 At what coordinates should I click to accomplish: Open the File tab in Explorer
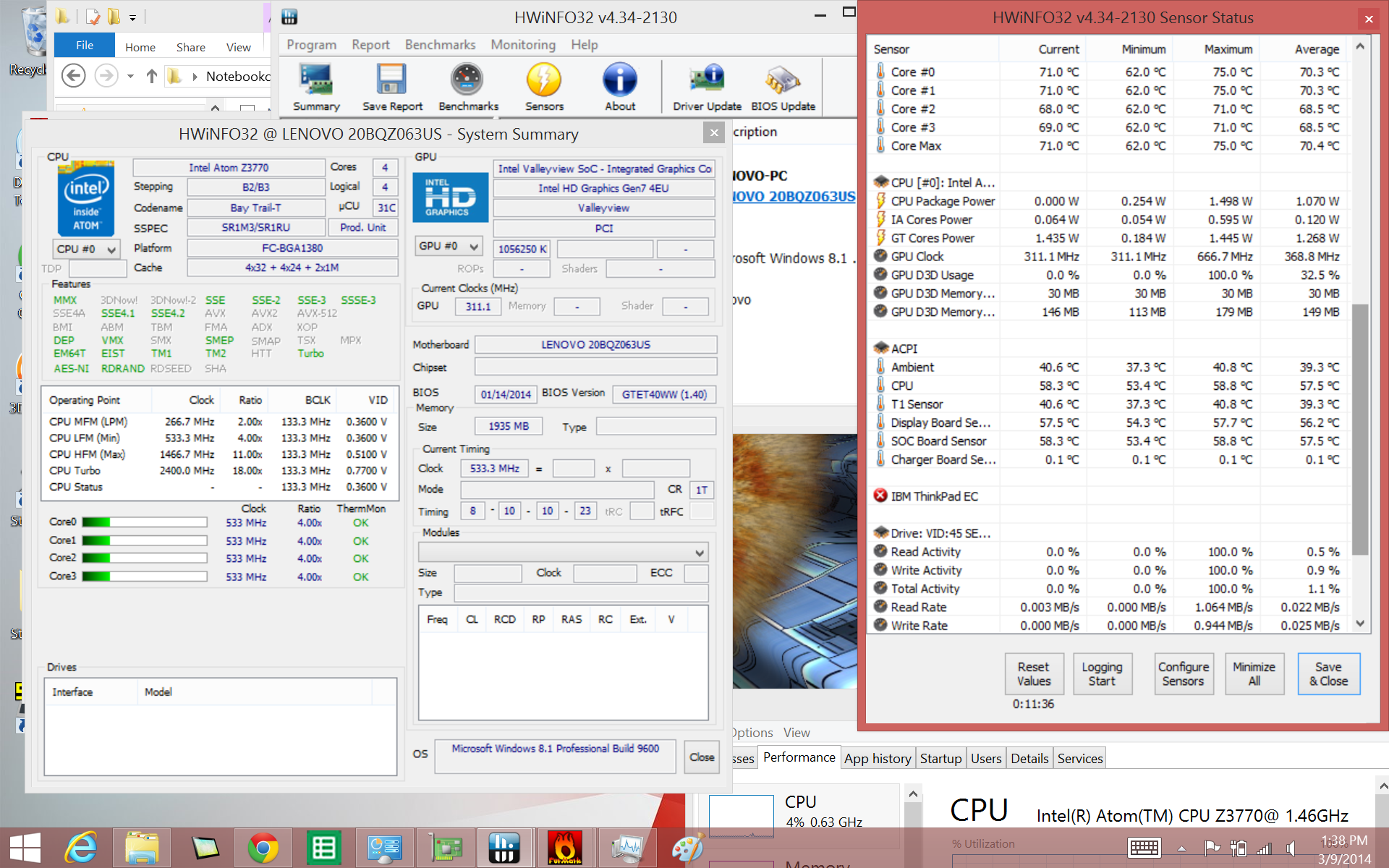[x=85, y=45]
